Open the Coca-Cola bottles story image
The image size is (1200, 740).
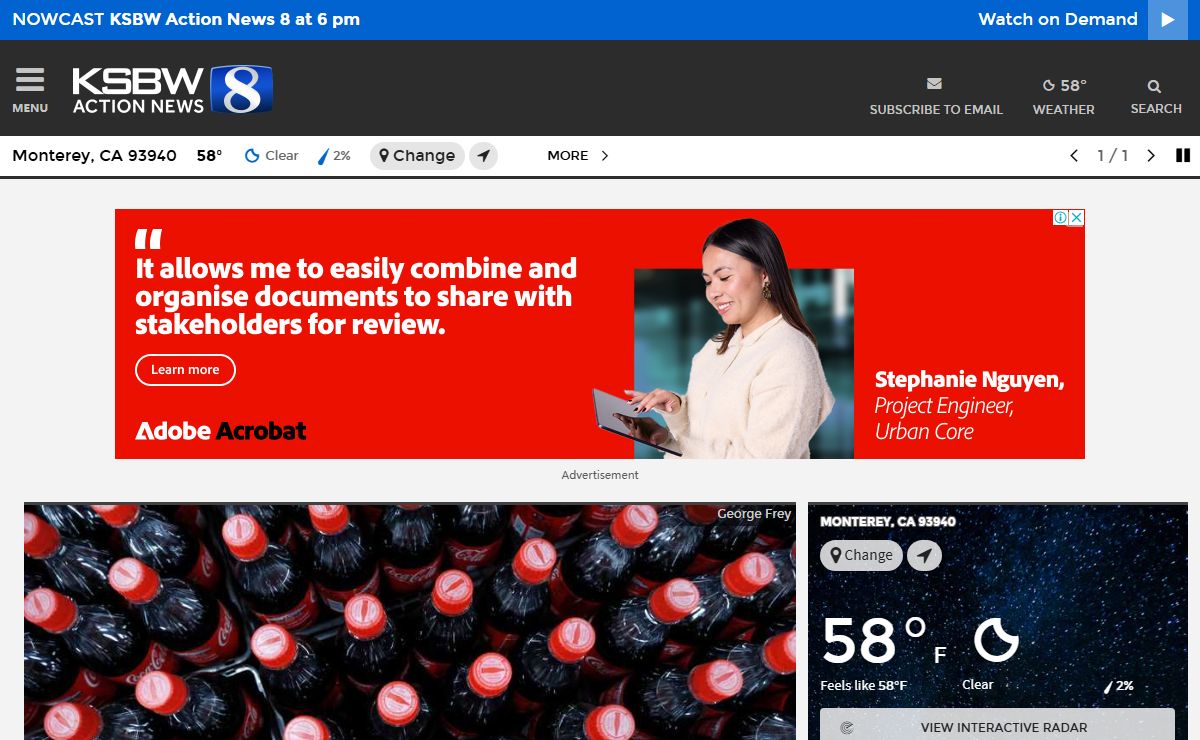pos(410,622)
